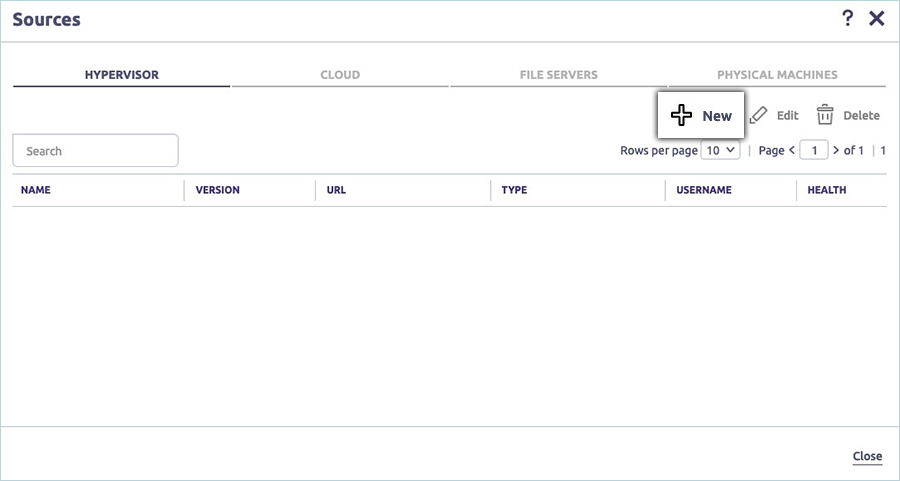Switch to the Hypervisor tab
The height and width of the screenshot is (481, 900).
(121, 75)
